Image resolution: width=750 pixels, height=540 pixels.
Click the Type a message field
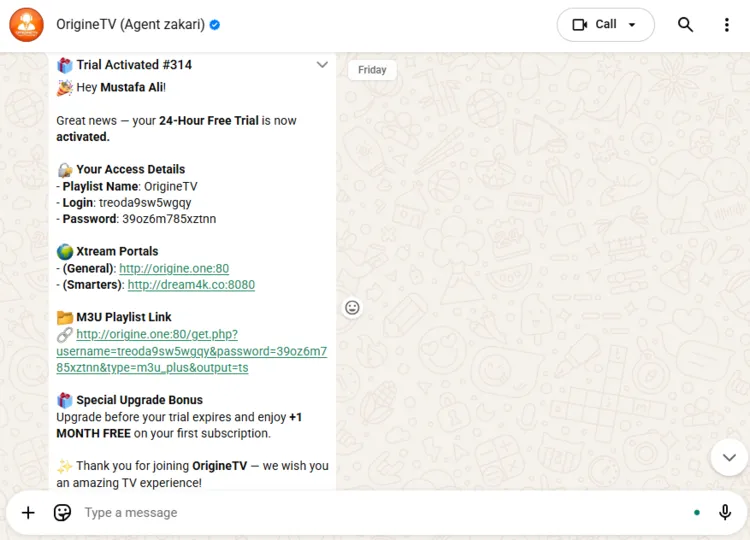pos(380,513)
